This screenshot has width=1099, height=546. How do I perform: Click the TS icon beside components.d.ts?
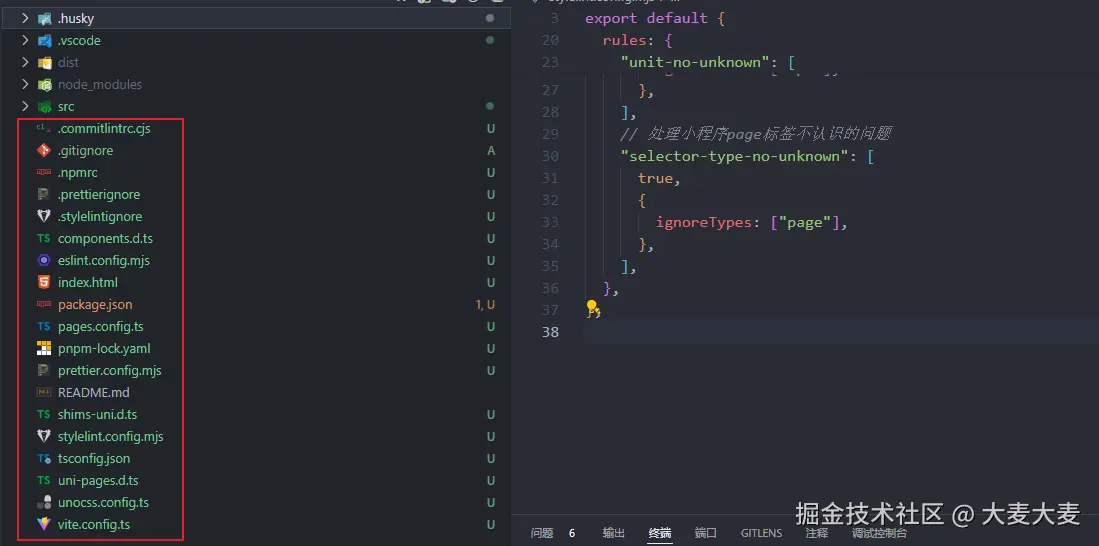(44, 238)
